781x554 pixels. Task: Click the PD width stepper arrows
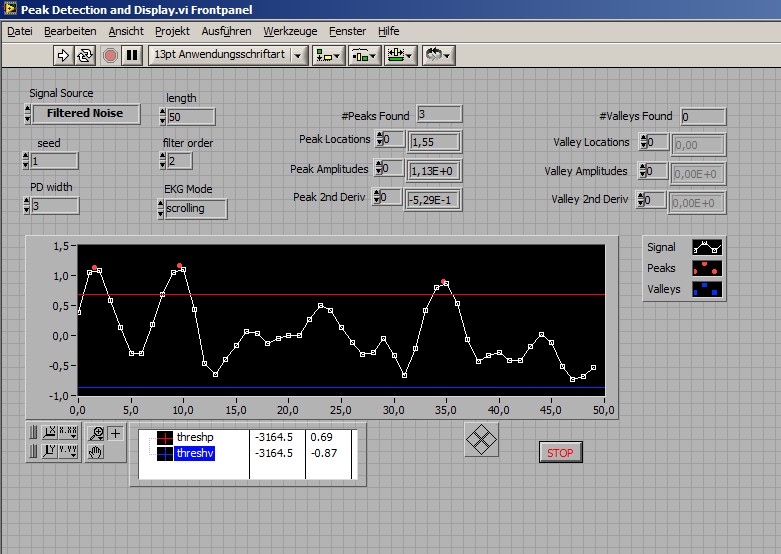point(26,206)
